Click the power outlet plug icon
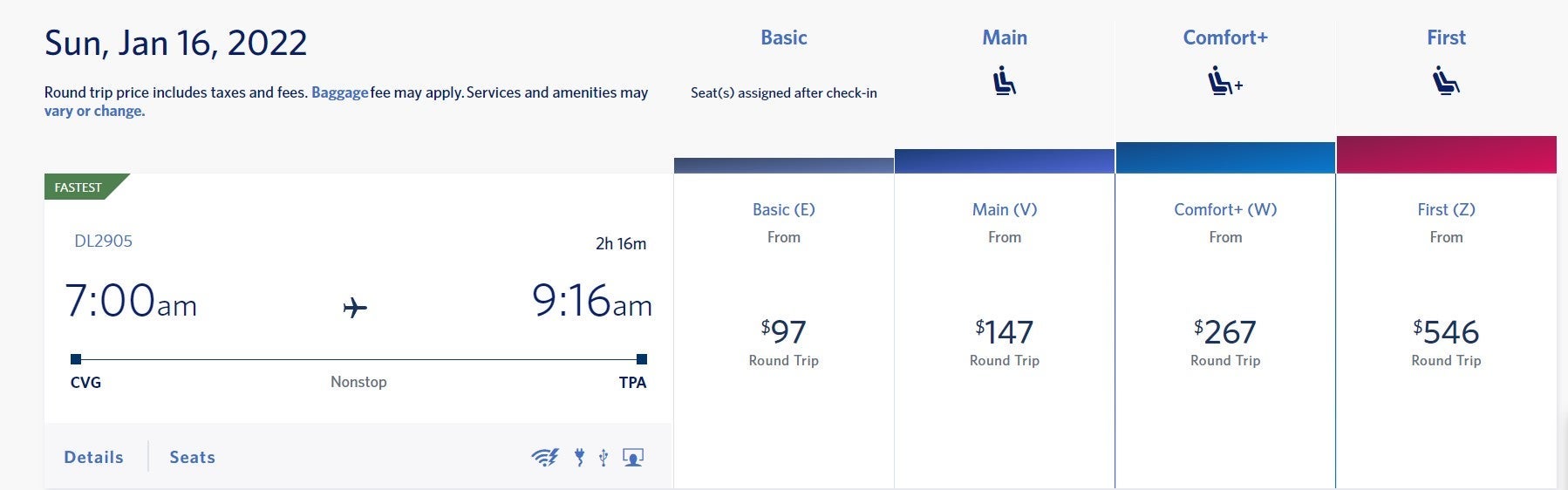The height and width of the screenshot is (490, 1568). [x=579, y=457]
